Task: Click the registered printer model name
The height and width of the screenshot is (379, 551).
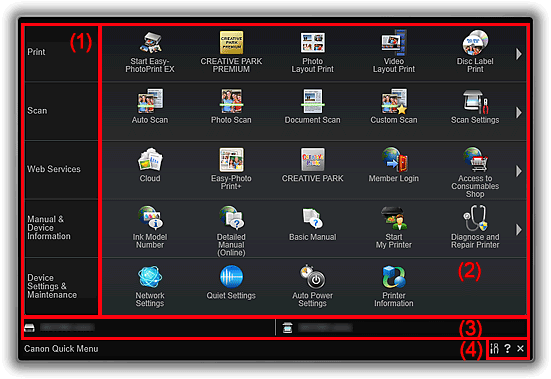Action: pyautogui.click(x=67, y=327)
